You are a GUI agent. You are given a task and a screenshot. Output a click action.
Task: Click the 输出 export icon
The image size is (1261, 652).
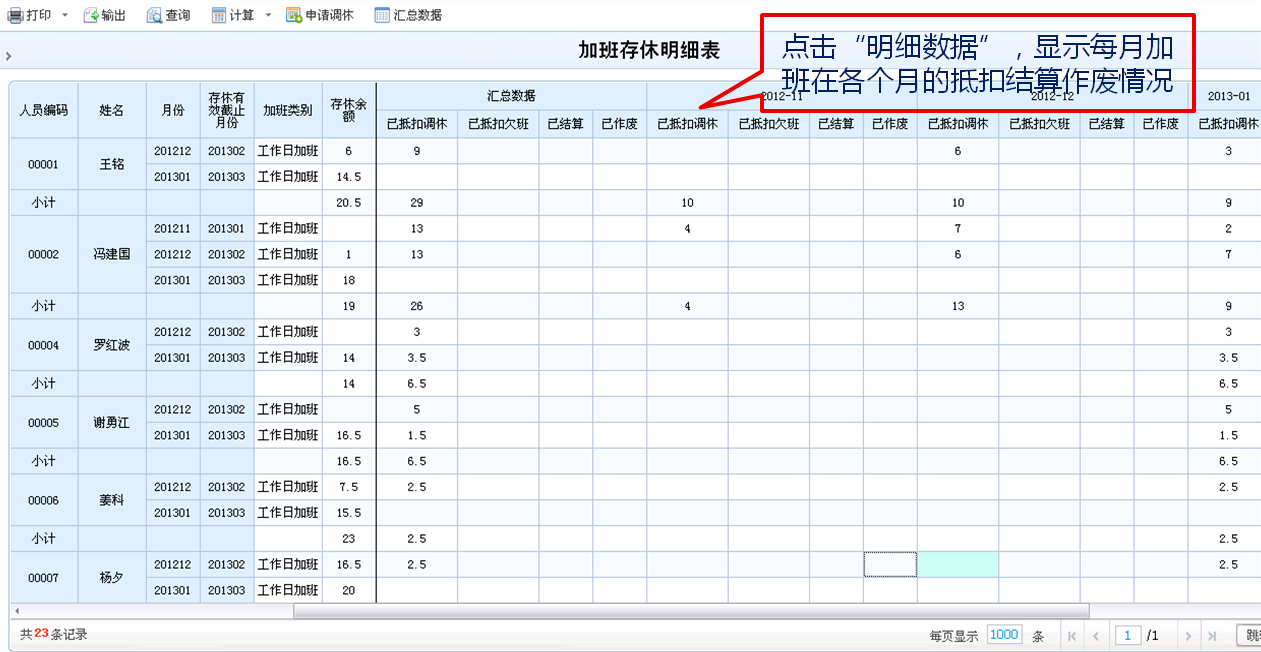(90, 15)
